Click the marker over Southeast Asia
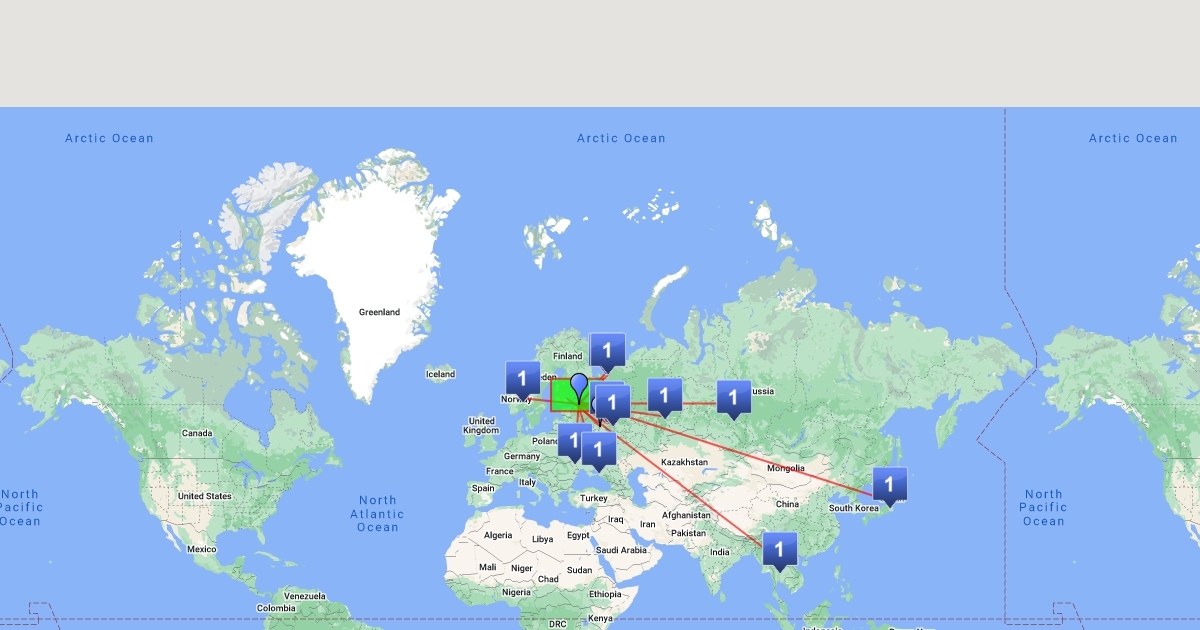 coord(779,549)
